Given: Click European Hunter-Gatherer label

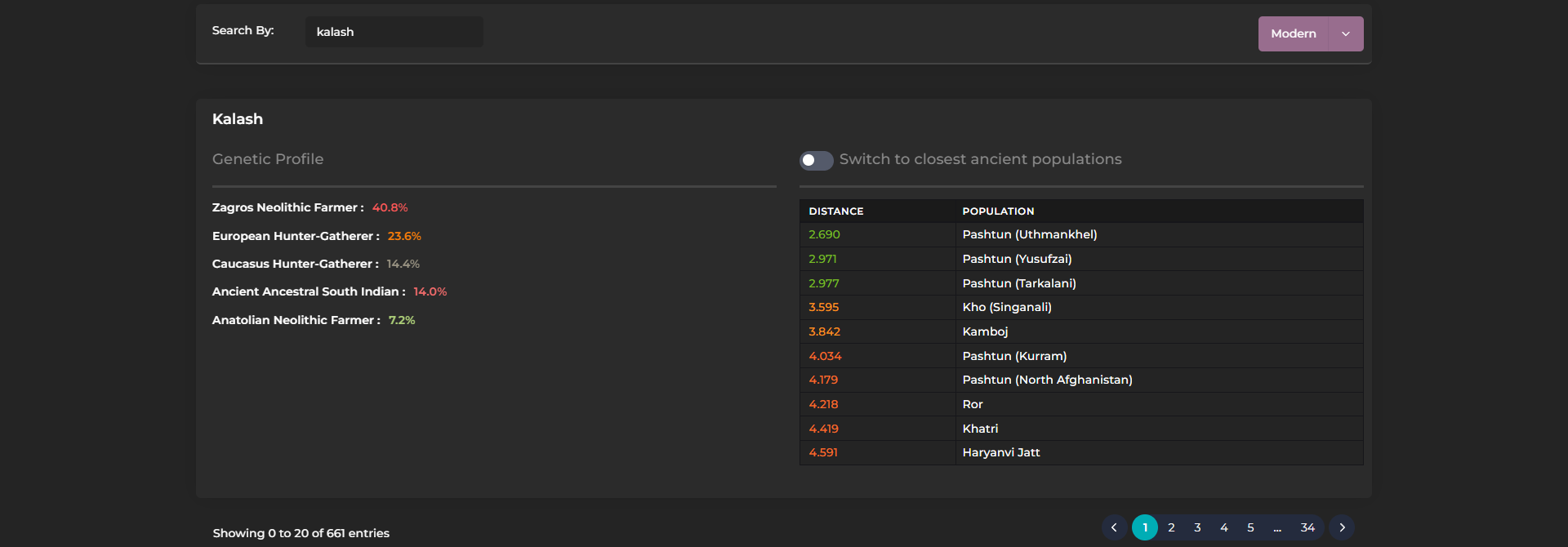Looking at the screenshot, I should point(296,236).
